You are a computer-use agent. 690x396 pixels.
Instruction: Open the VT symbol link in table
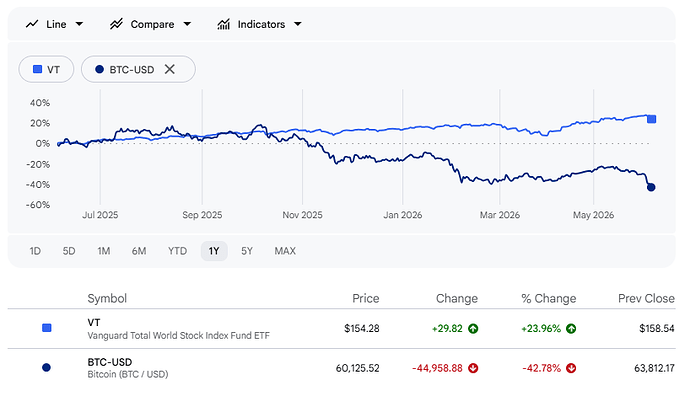coord(94,323)
